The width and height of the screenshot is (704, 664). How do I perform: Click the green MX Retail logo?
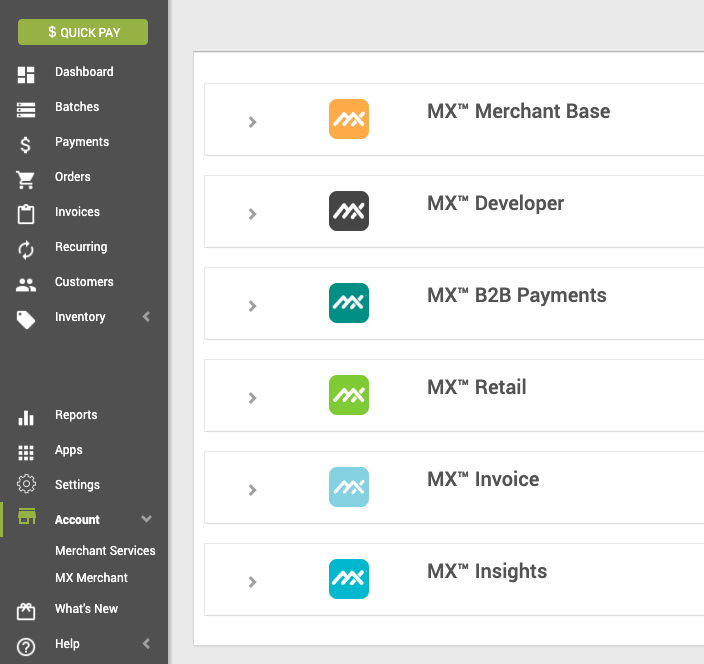(349, 395)
